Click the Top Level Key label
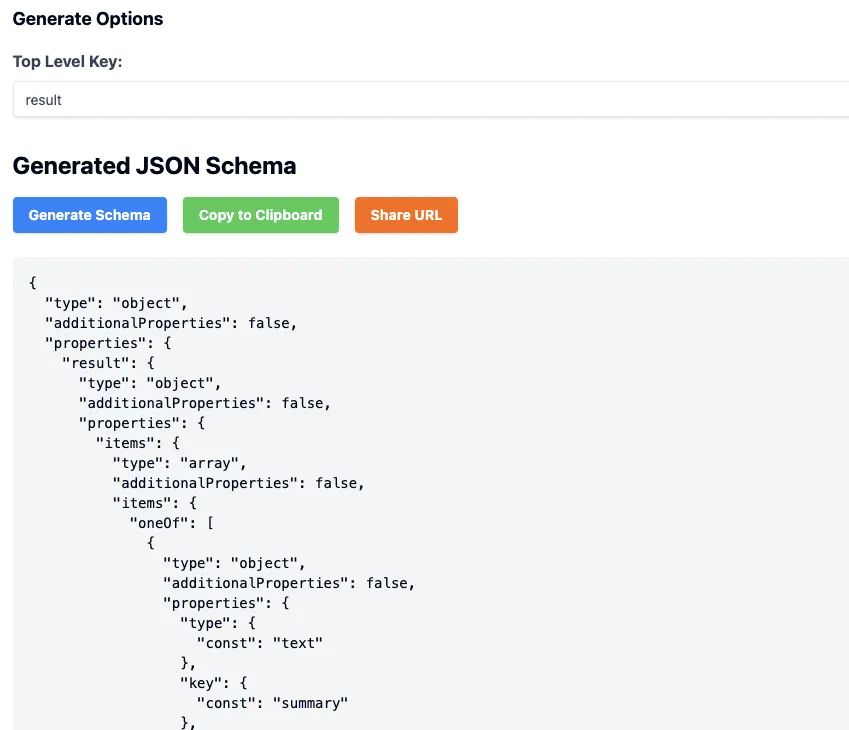 [67, 61]
